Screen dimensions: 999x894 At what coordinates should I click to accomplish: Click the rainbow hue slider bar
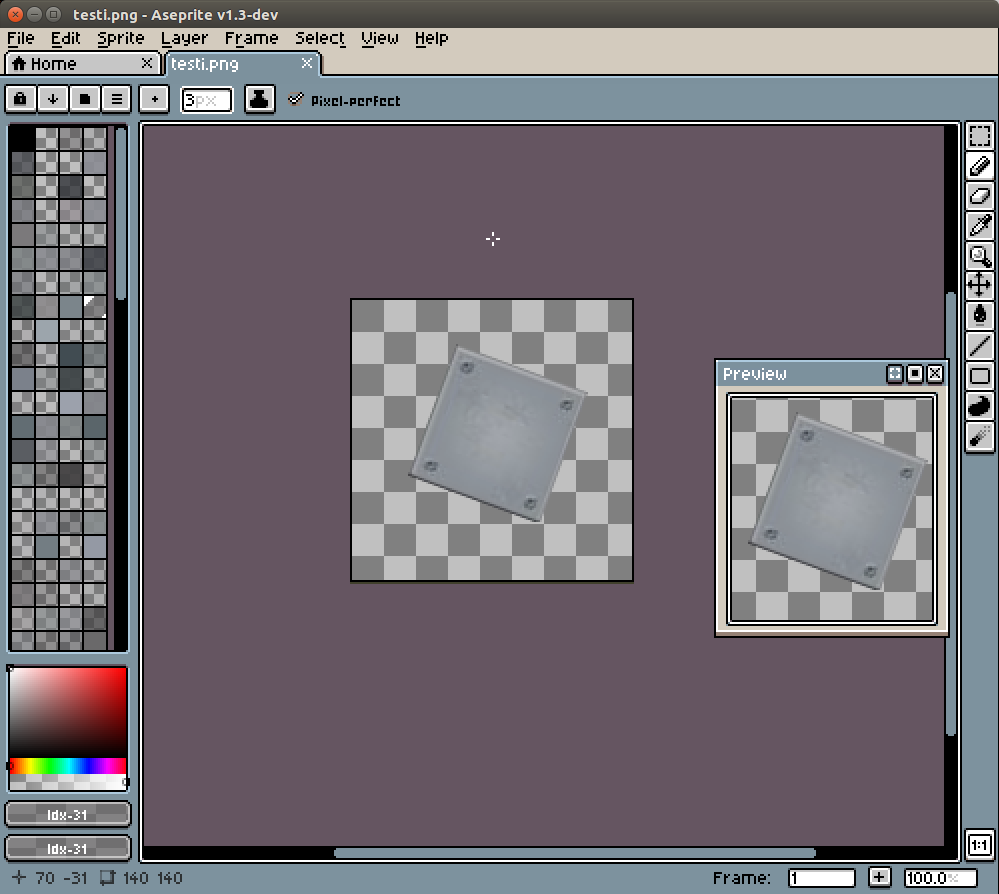coord(68,766)
